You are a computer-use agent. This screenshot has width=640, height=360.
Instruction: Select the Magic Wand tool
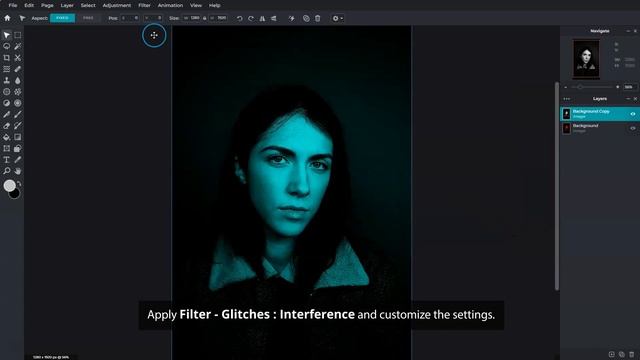(18, 47)
